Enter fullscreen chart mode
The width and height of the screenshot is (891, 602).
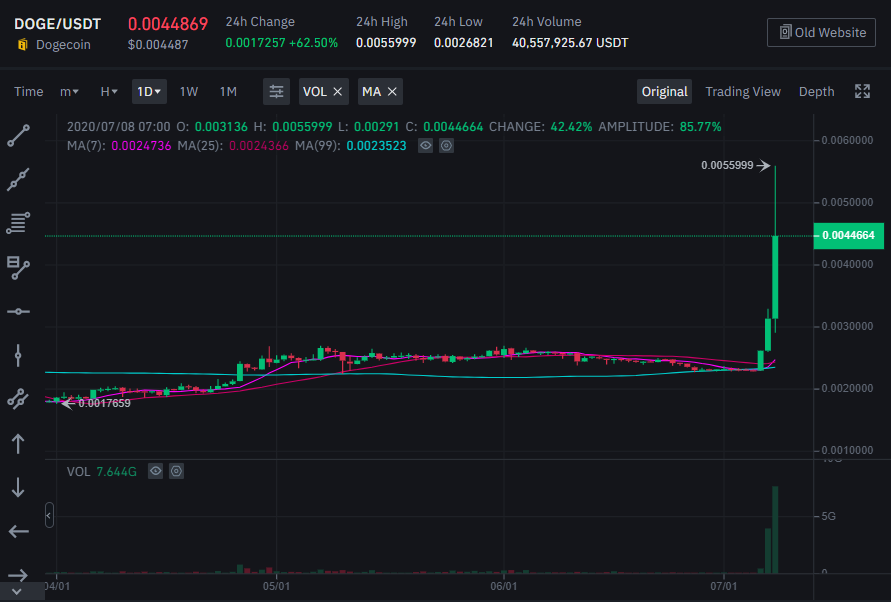click(x=862, y=92)
